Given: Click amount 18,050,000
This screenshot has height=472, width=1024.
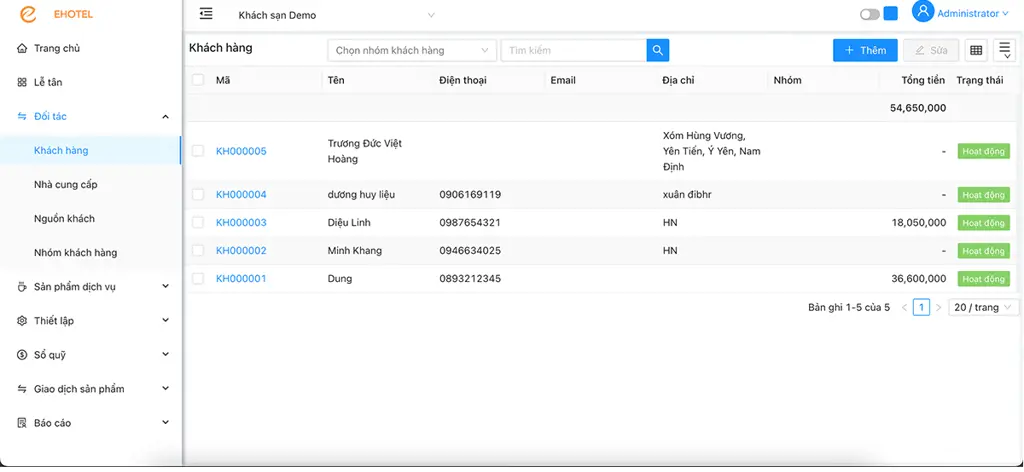Looking at the screenshot, I should [919, 223].
